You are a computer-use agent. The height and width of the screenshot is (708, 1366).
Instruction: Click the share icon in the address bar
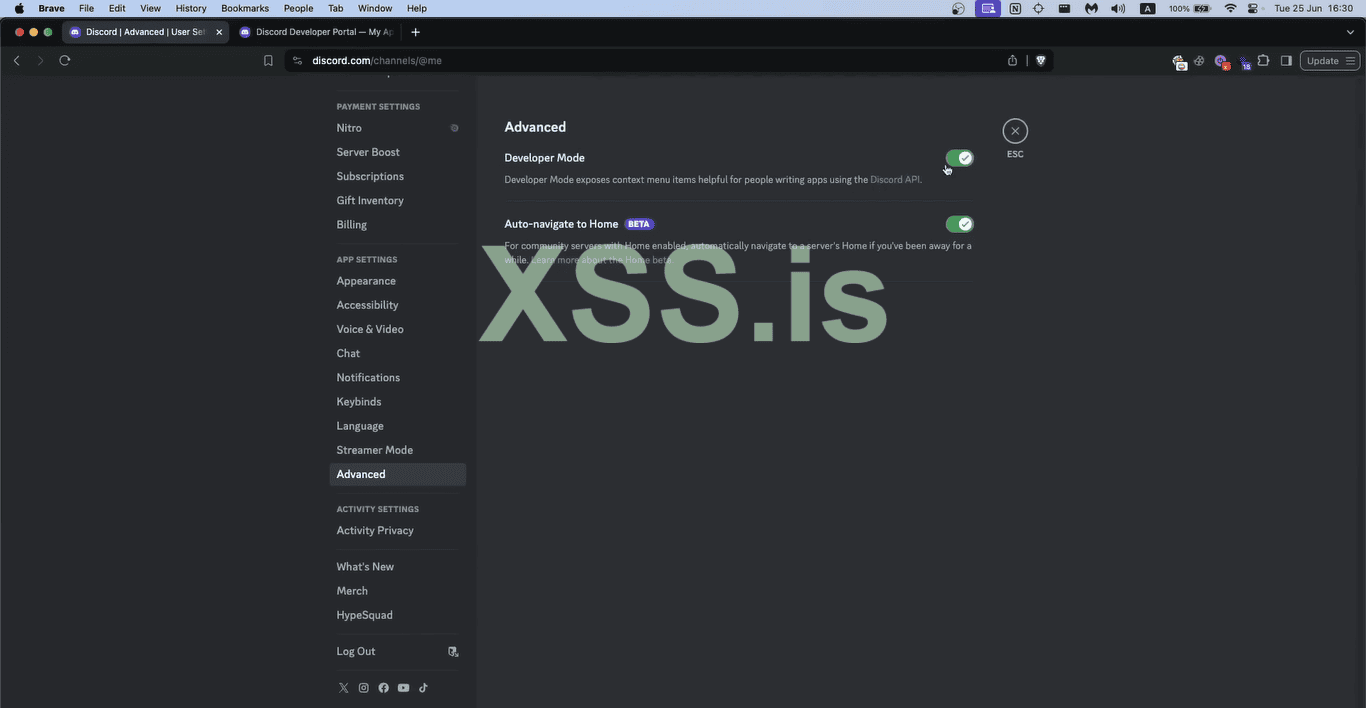point(1011,60)
